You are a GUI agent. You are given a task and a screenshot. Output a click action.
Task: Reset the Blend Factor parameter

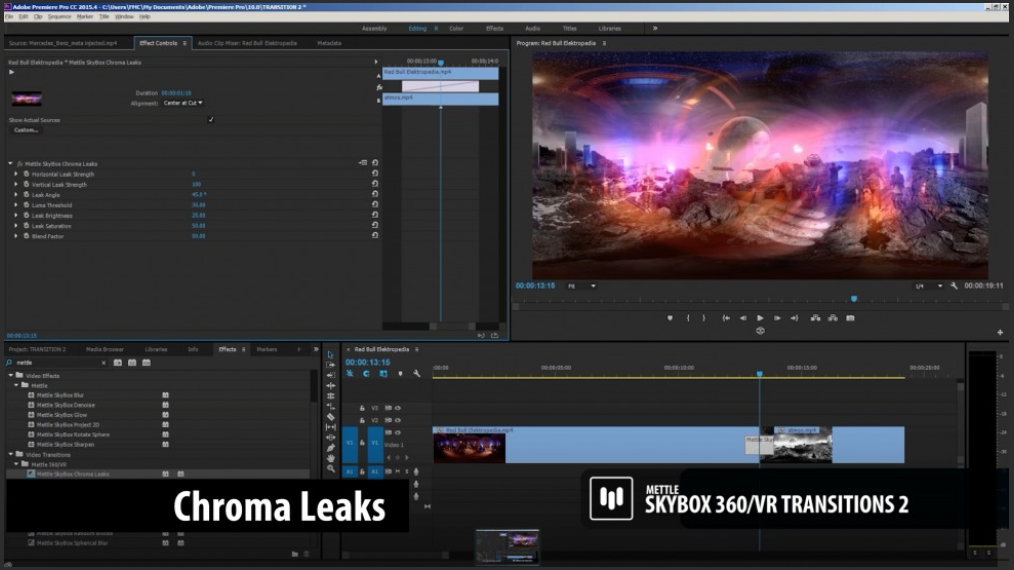[x=374, y=236]
